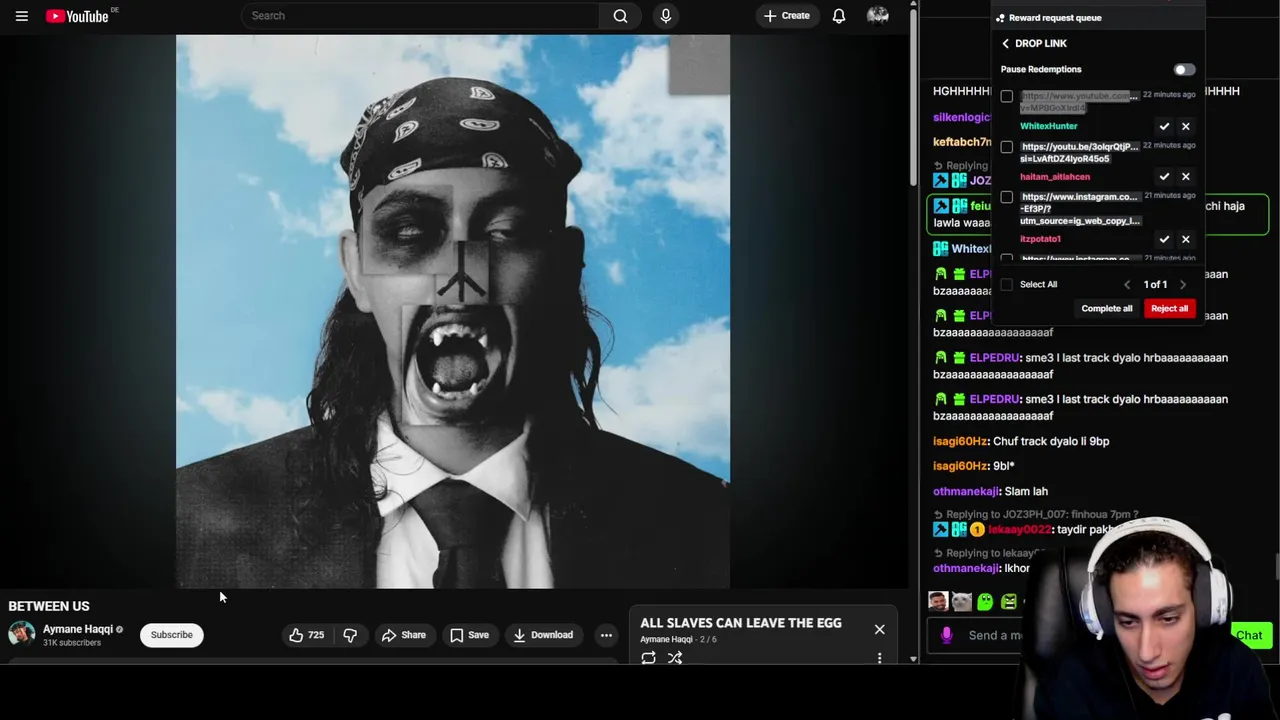Close the playlist panel with X
This screenshot has width=1280, height=720.
pos(879,629)
